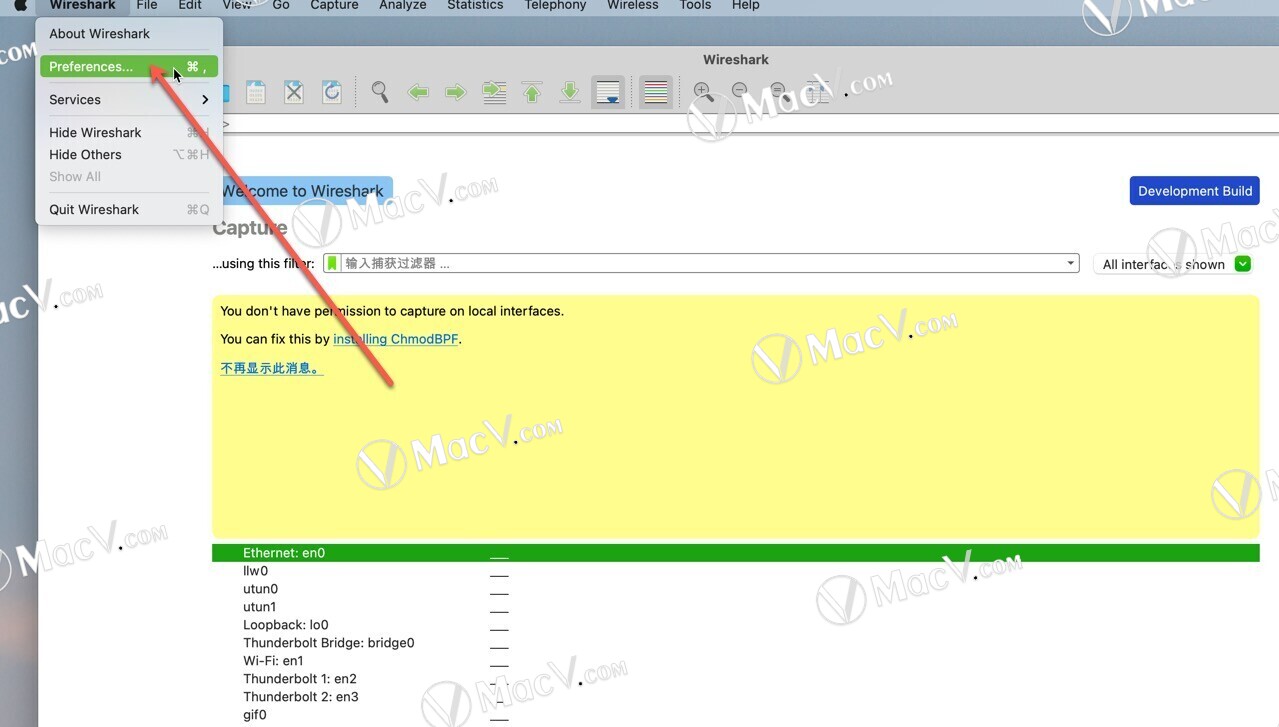Toggle auto-scroll in live capture icon

click(x=608, y=93)
